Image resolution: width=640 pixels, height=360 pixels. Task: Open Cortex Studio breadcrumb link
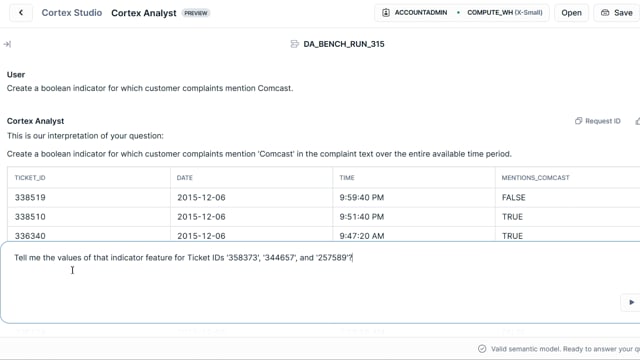[x=72, y=13]
